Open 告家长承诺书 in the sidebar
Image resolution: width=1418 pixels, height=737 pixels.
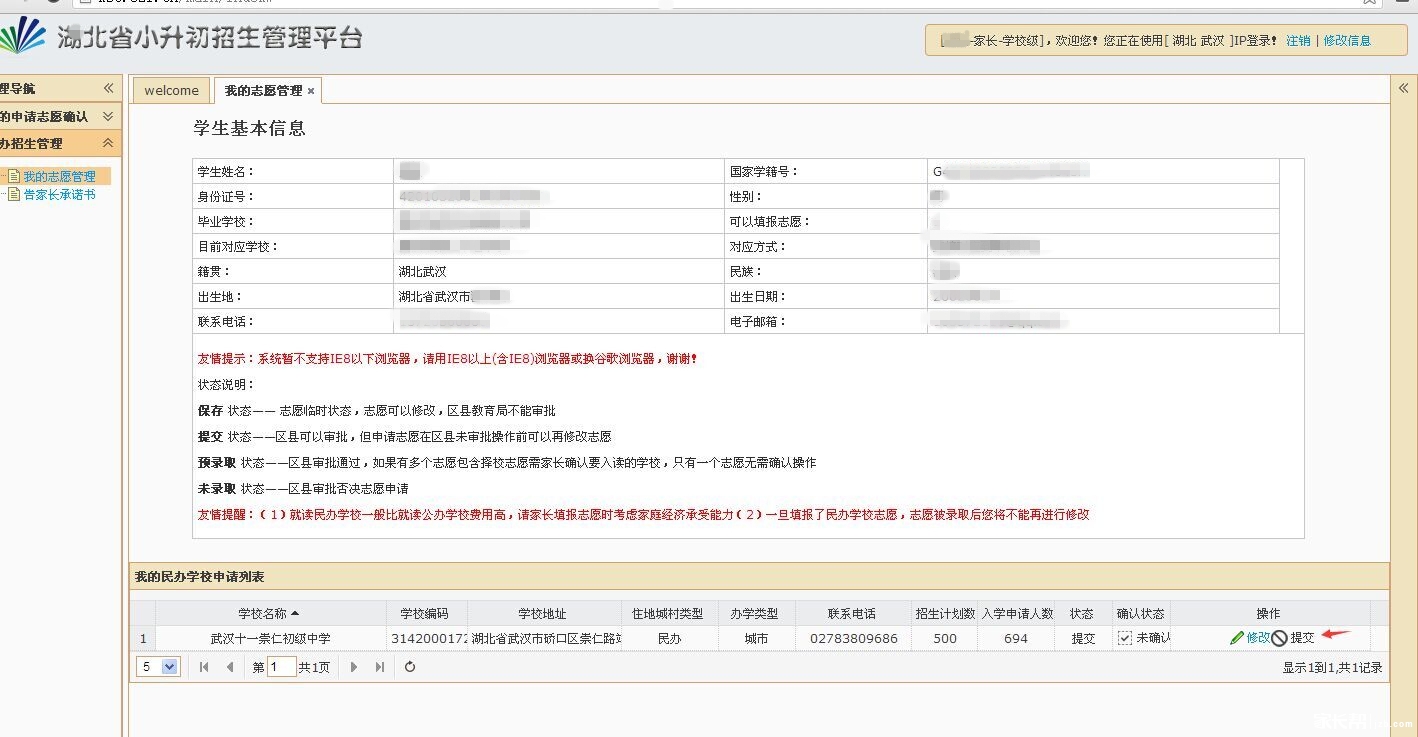(x=59, y=195)
